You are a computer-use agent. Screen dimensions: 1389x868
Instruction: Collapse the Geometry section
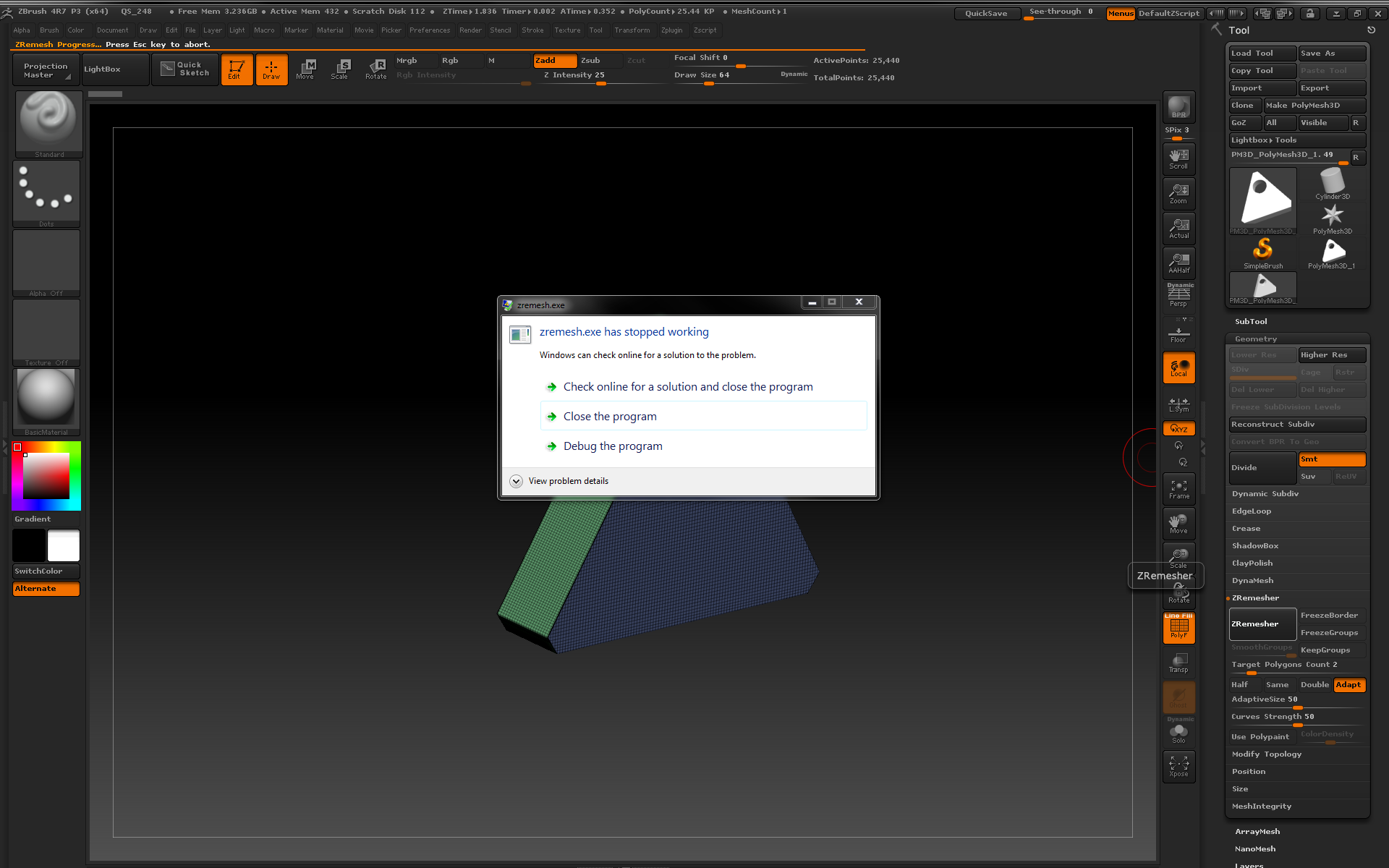coord(1256,339)
